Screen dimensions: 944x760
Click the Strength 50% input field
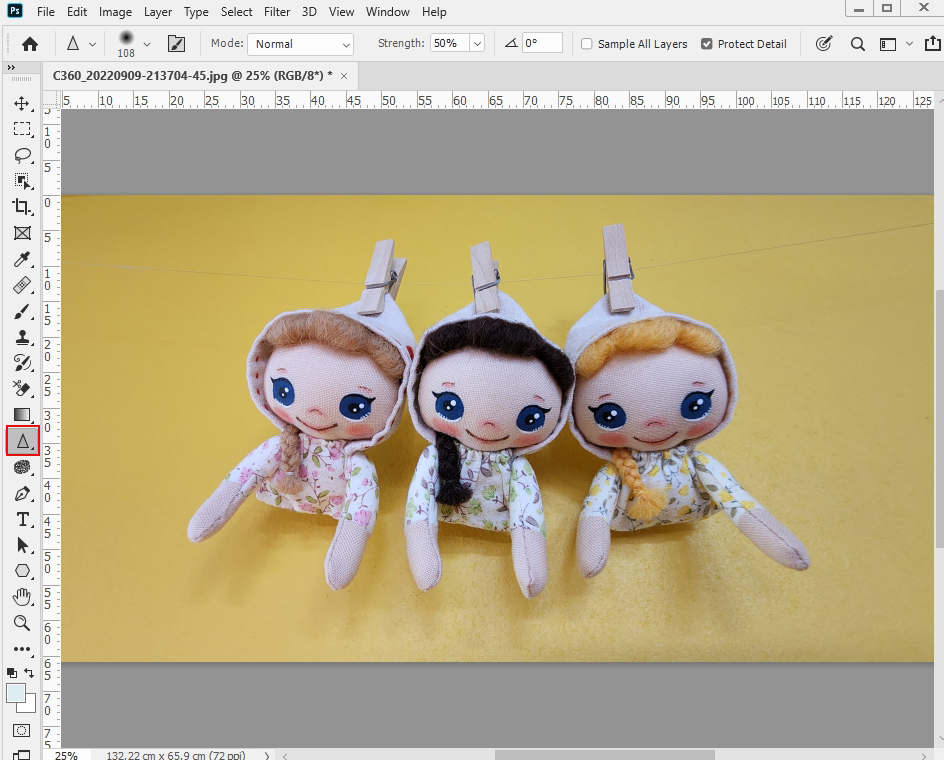click(x=450, y=43)
